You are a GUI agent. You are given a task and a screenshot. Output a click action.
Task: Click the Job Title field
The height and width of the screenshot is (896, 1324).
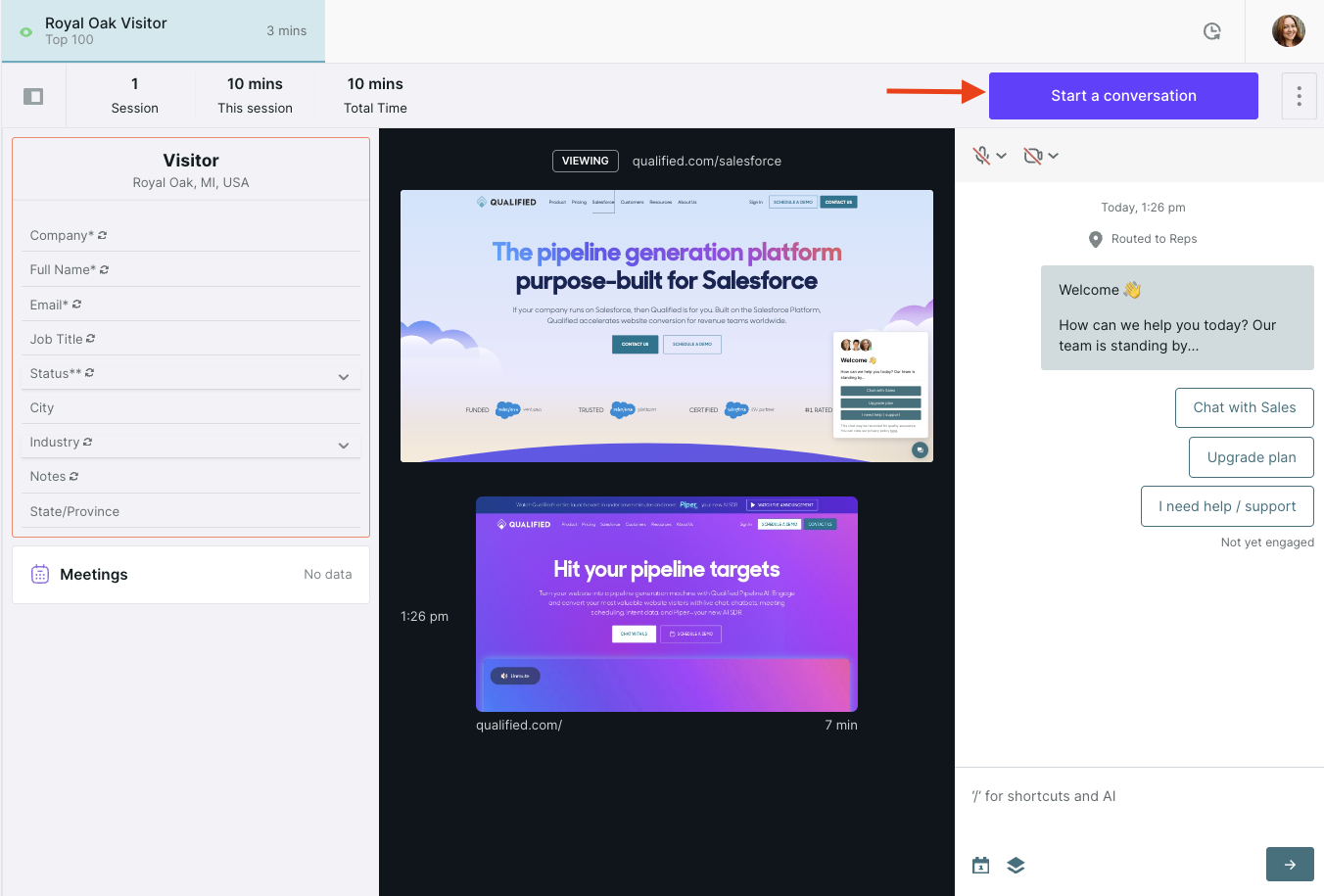(191, 339)
